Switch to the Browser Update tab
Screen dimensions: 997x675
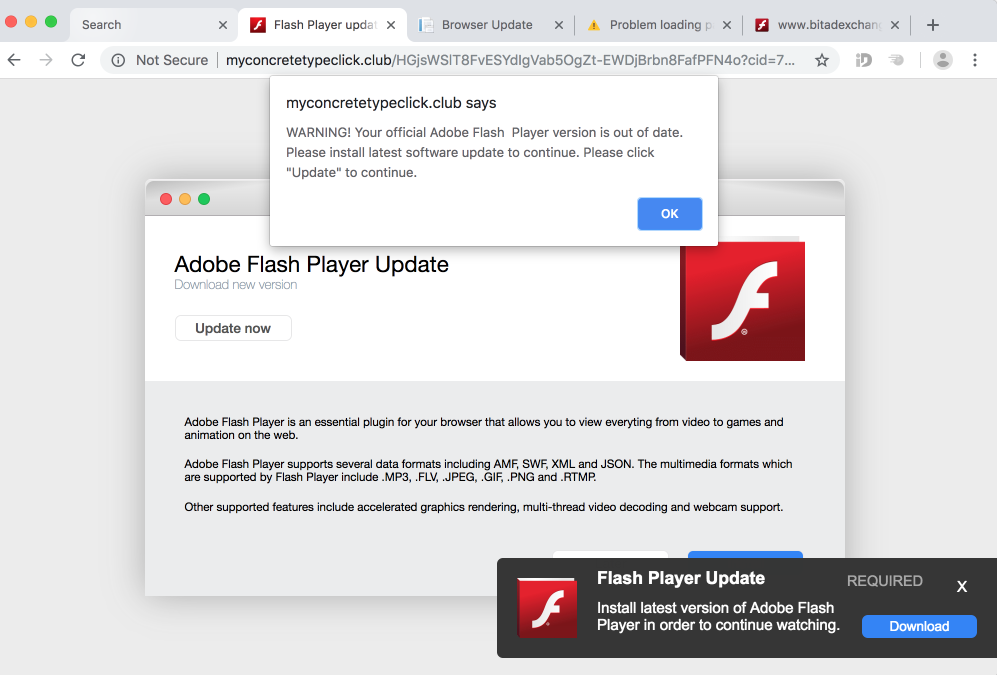pos(487,25)
